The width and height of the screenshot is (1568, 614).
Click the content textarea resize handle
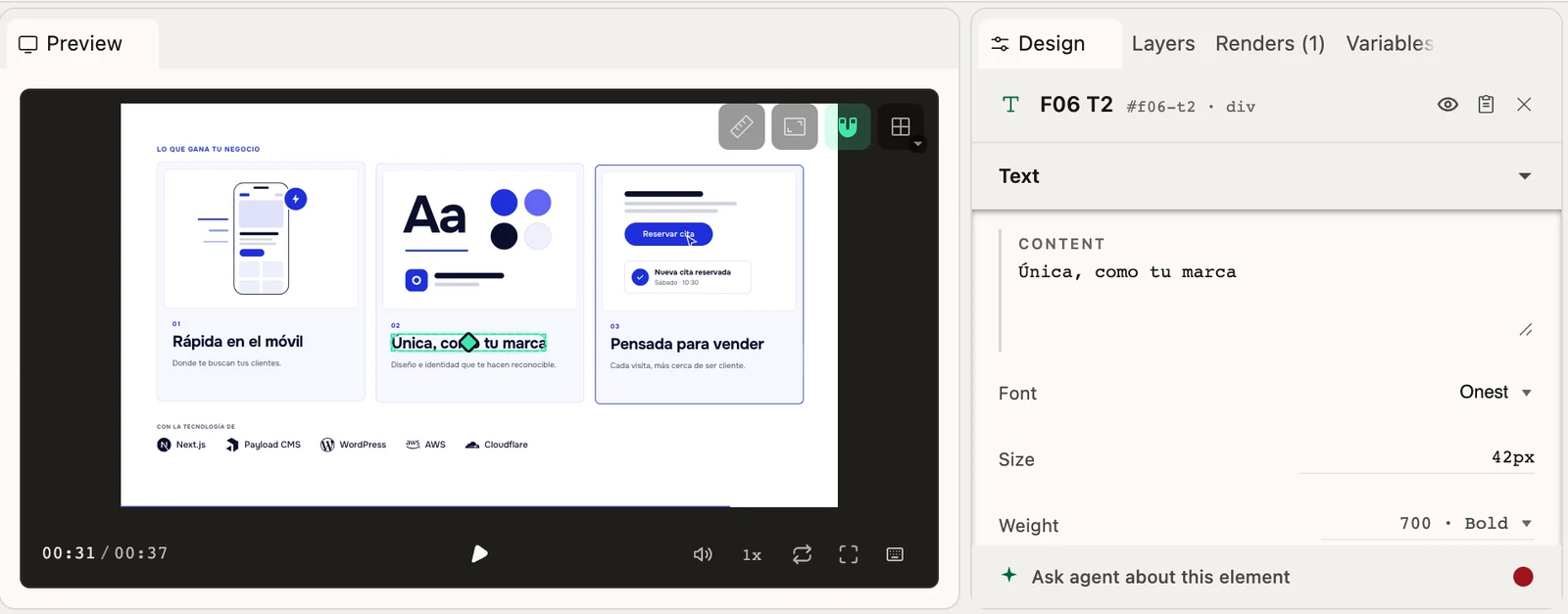point(1526,330)
